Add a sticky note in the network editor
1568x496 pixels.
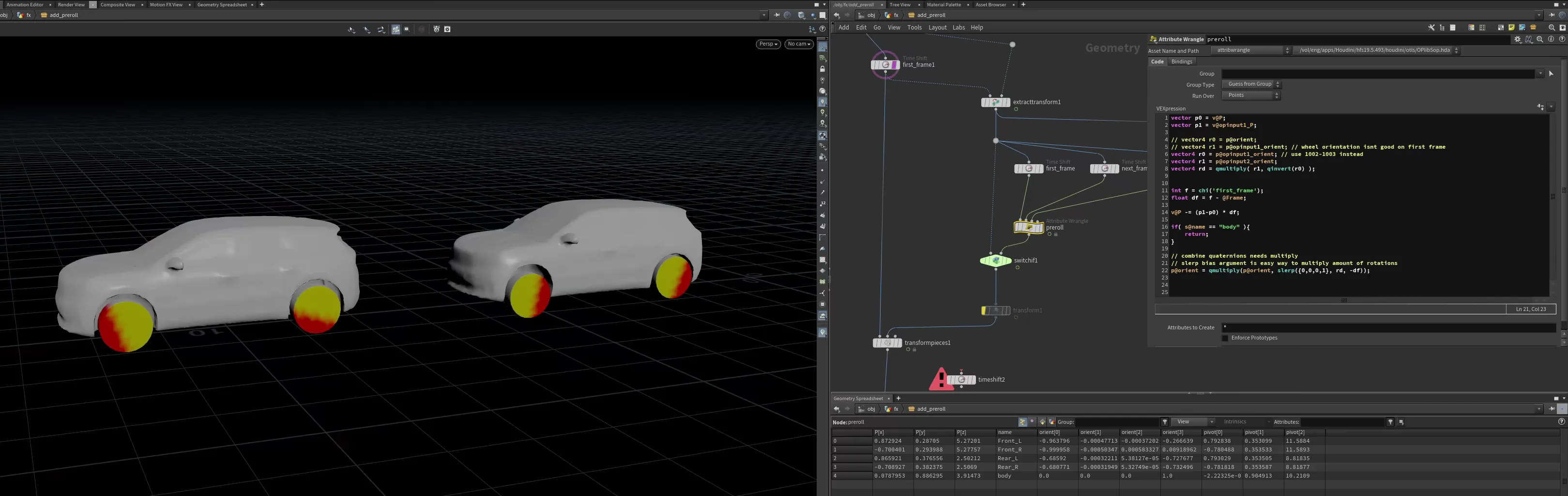pos(1512,28)
